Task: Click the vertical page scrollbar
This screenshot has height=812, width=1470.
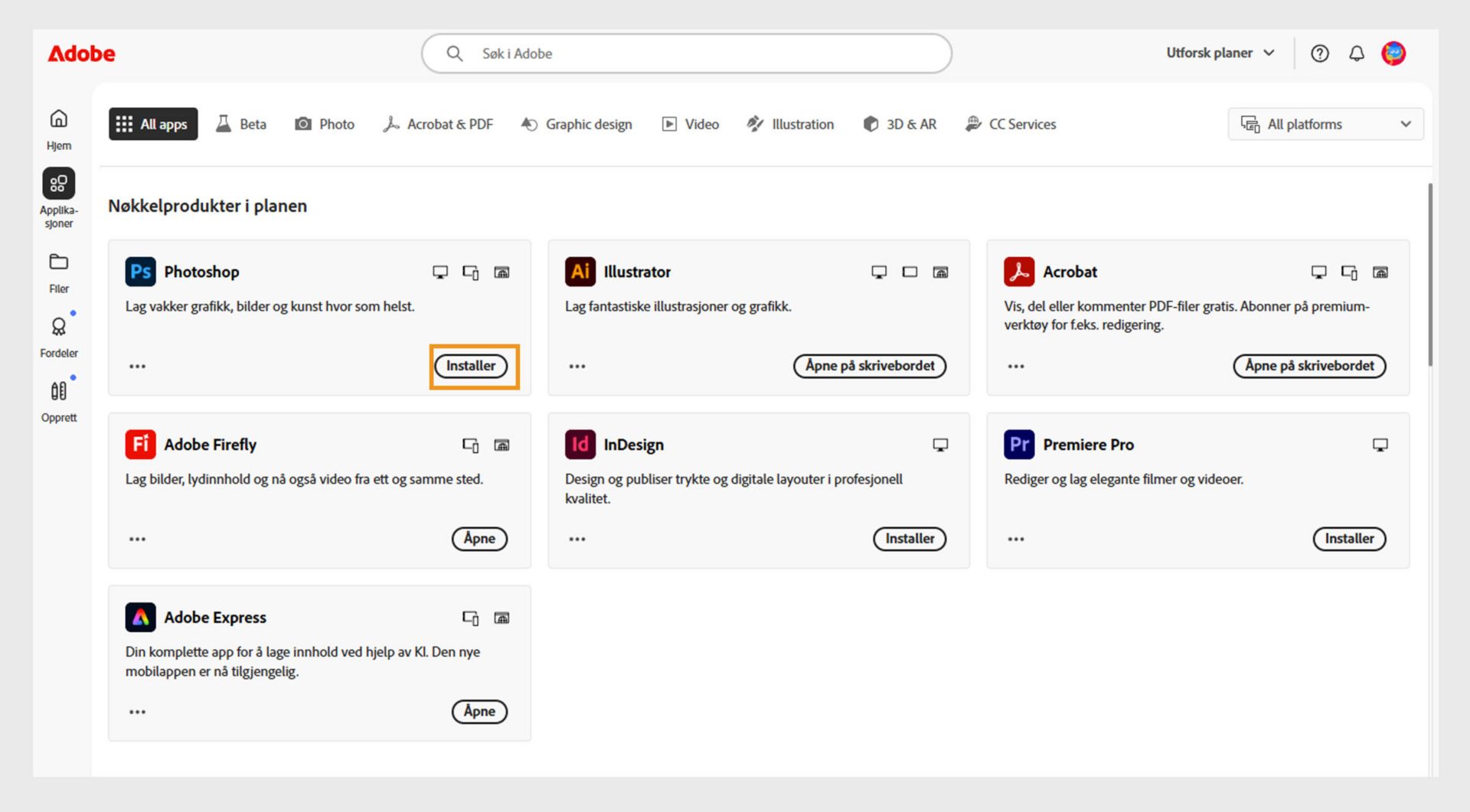Action: 1429,274
